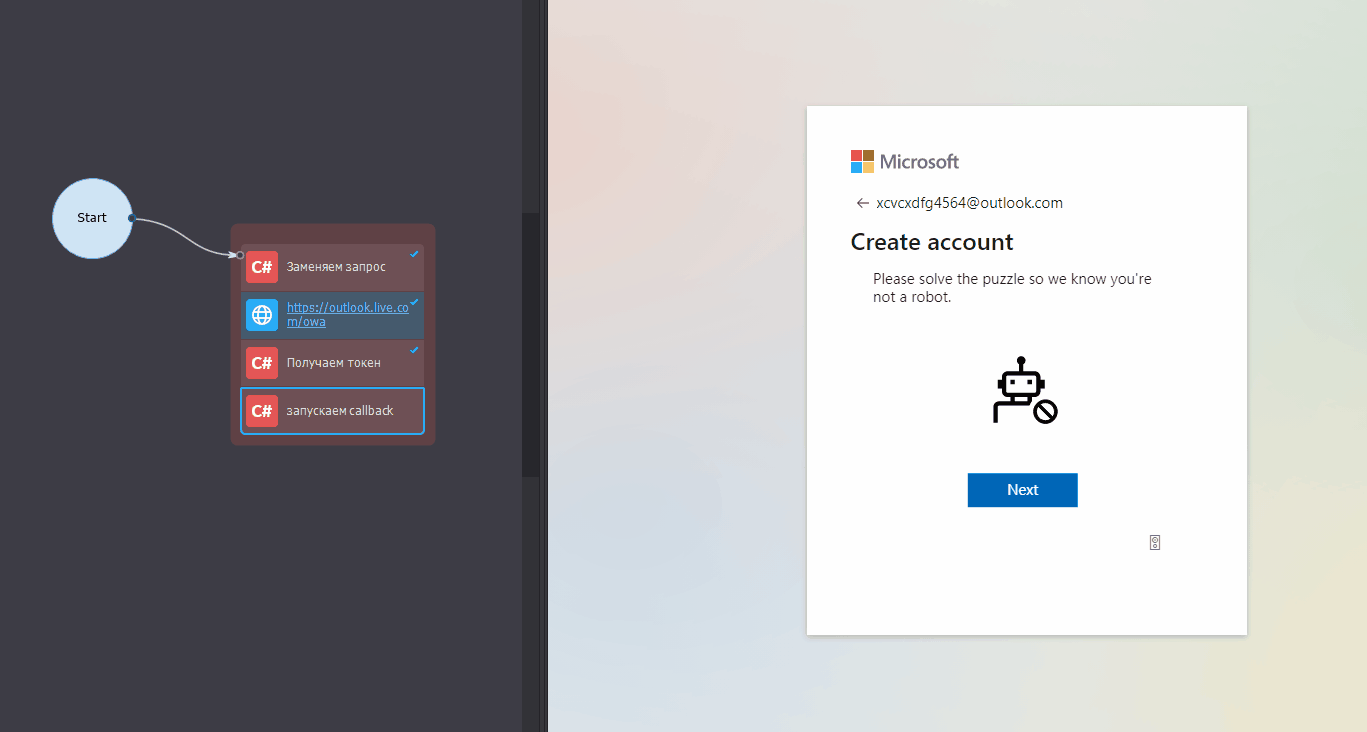Click C# icon of Заменяем запрос action
Screen dimensions: 1367x732
coord(262,267)
